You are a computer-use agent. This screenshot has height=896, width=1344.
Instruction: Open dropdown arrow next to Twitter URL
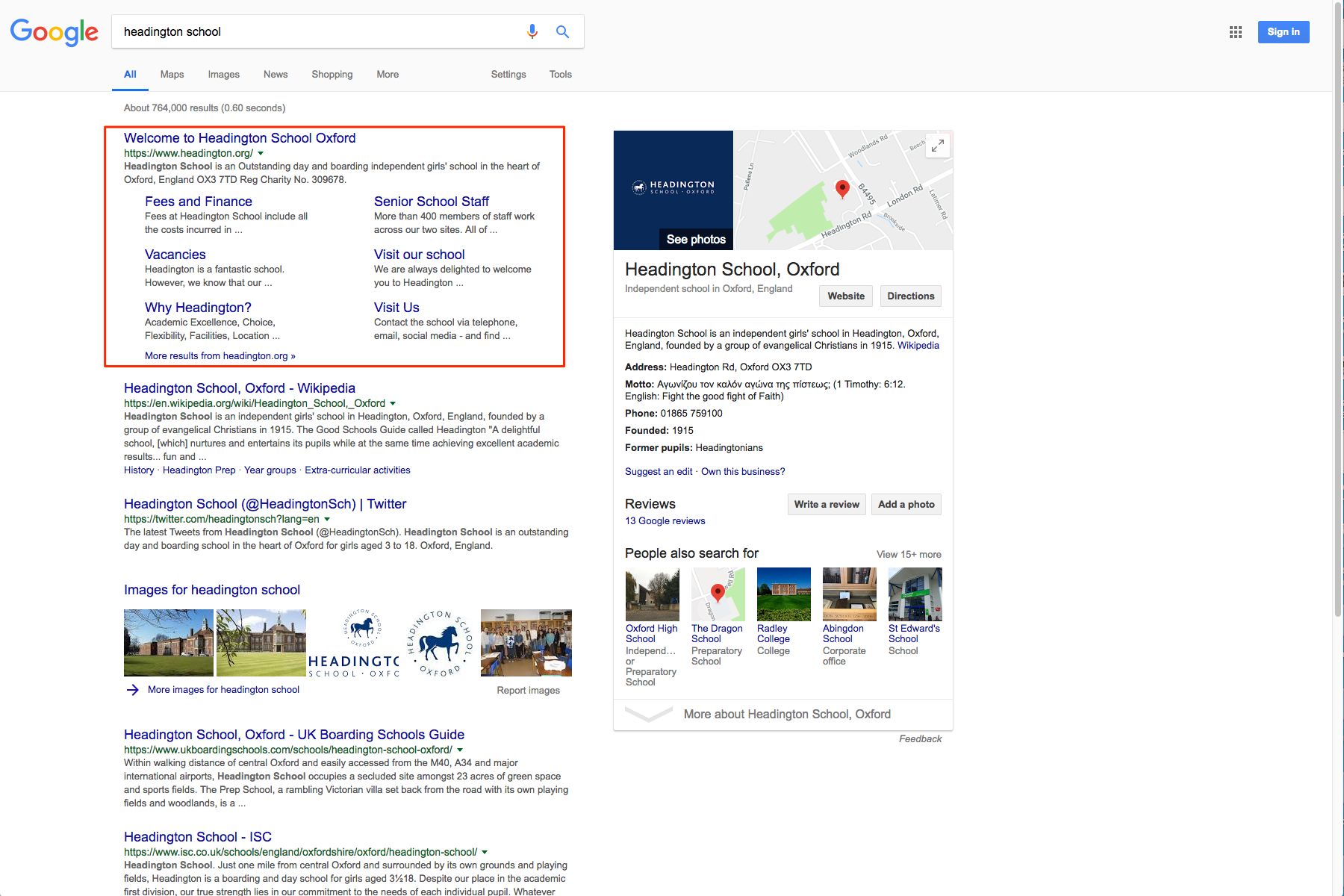point(327,519)
